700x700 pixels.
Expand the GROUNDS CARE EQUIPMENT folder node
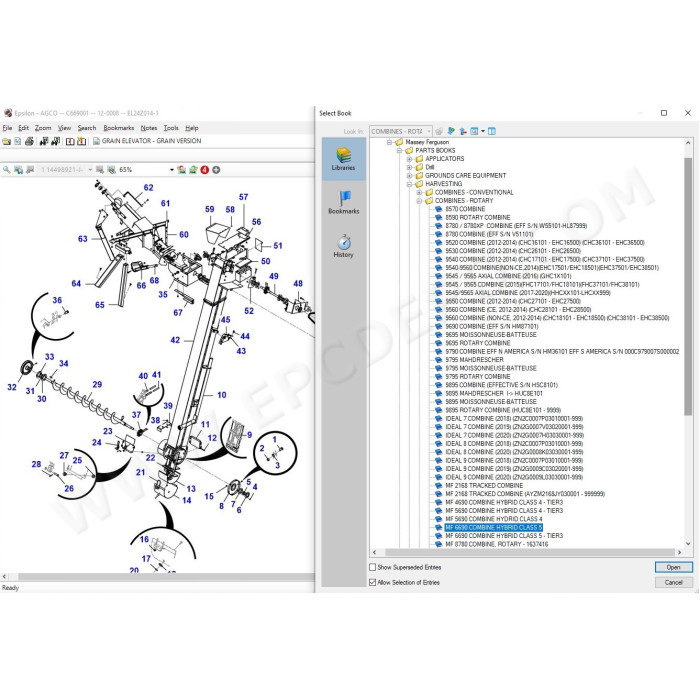tap(409, 175)
